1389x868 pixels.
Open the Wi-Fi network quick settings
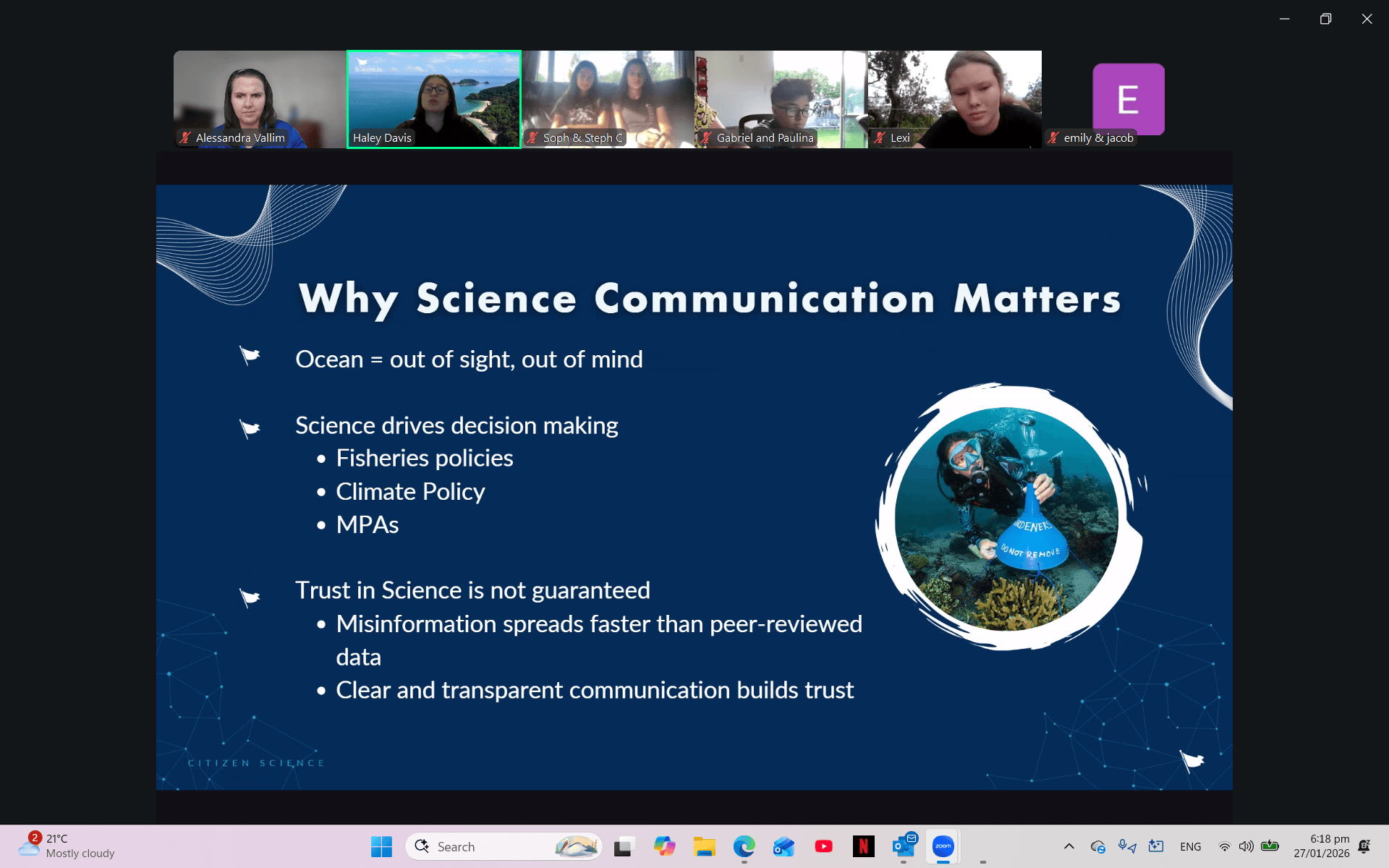1224,846
